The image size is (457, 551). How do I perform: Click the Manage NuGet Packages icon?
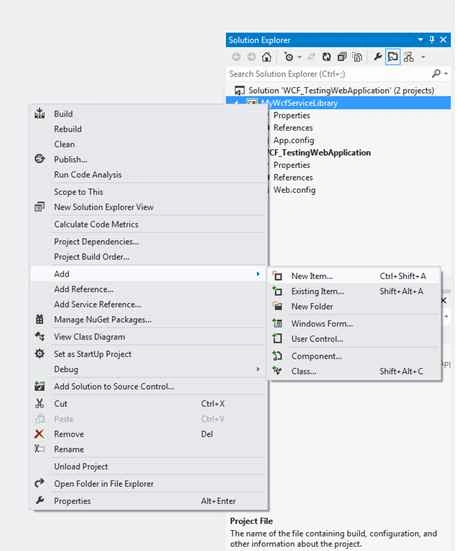[40, 319]
